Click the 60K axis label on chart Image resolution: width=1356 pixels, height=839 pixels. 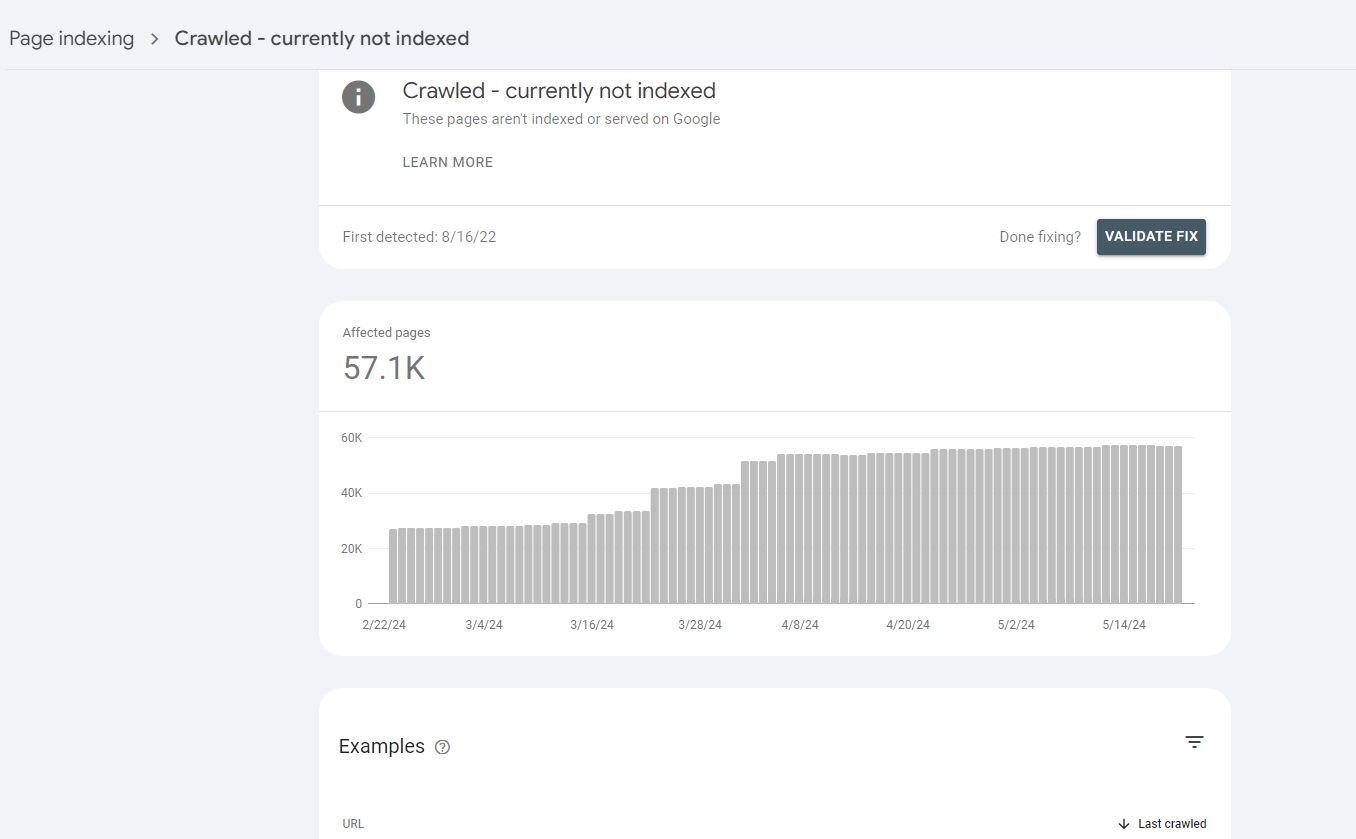point(351,438)
